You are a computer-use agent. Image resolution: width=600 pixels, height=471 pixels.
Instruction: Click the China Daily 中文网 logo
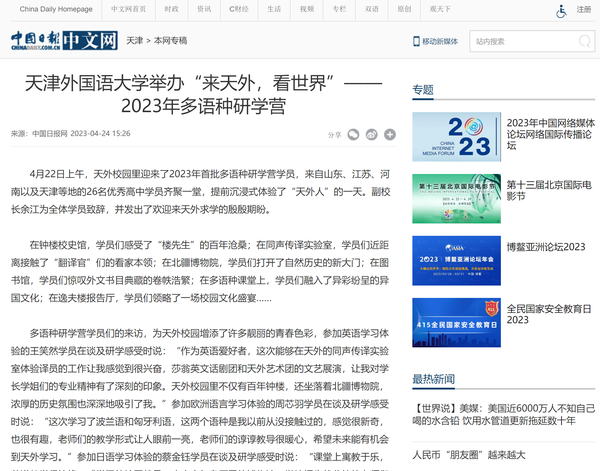click(x=59, y=41)
